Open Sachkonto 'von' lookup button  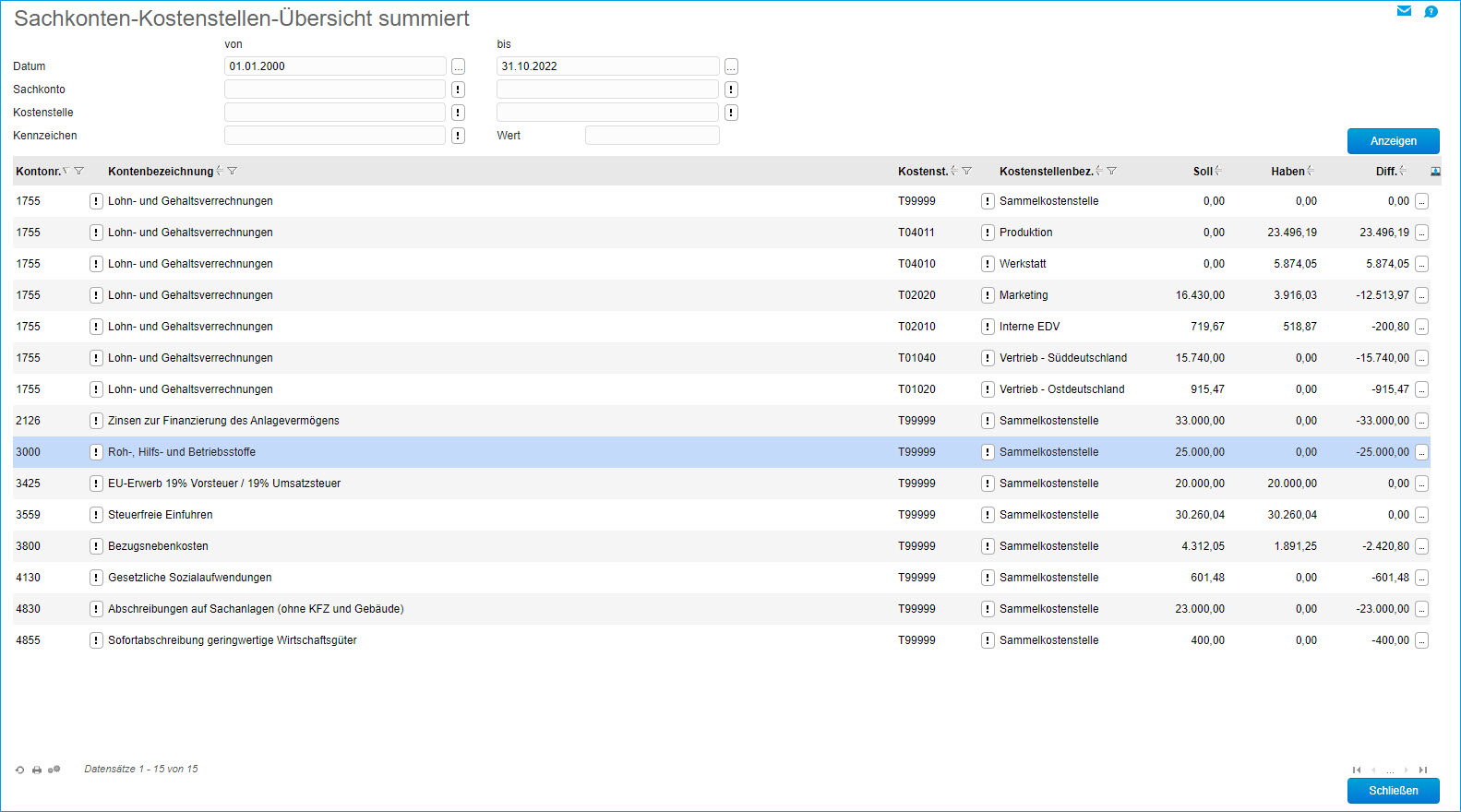[458, 90]
